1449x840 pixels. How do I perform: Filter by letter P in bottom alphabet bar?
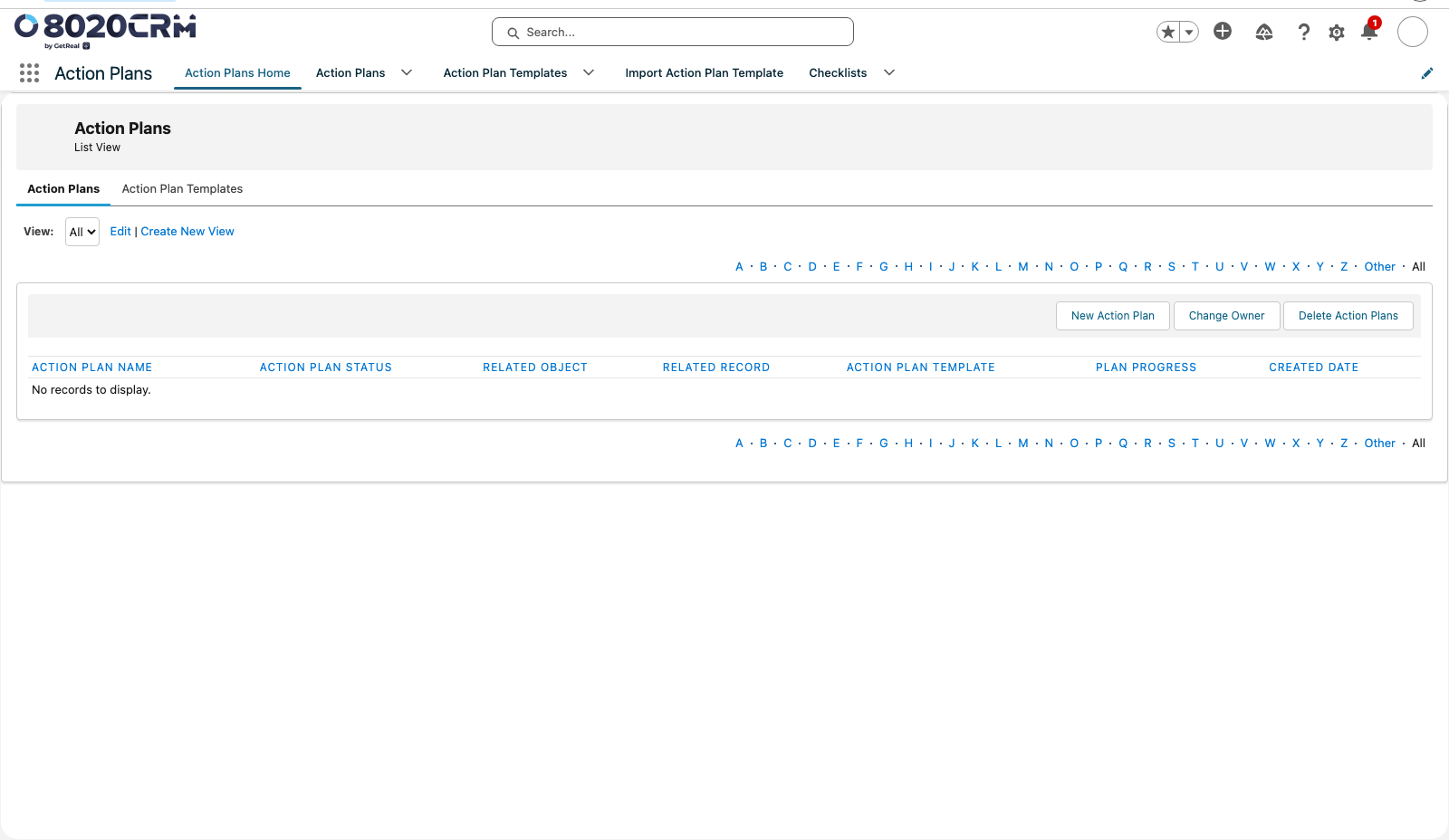coord(1099,444)
